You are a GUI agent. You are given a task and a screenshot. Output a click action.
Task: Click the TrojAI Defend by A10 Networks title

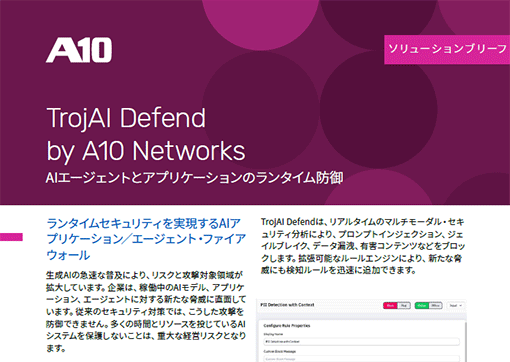coord(146,134)
